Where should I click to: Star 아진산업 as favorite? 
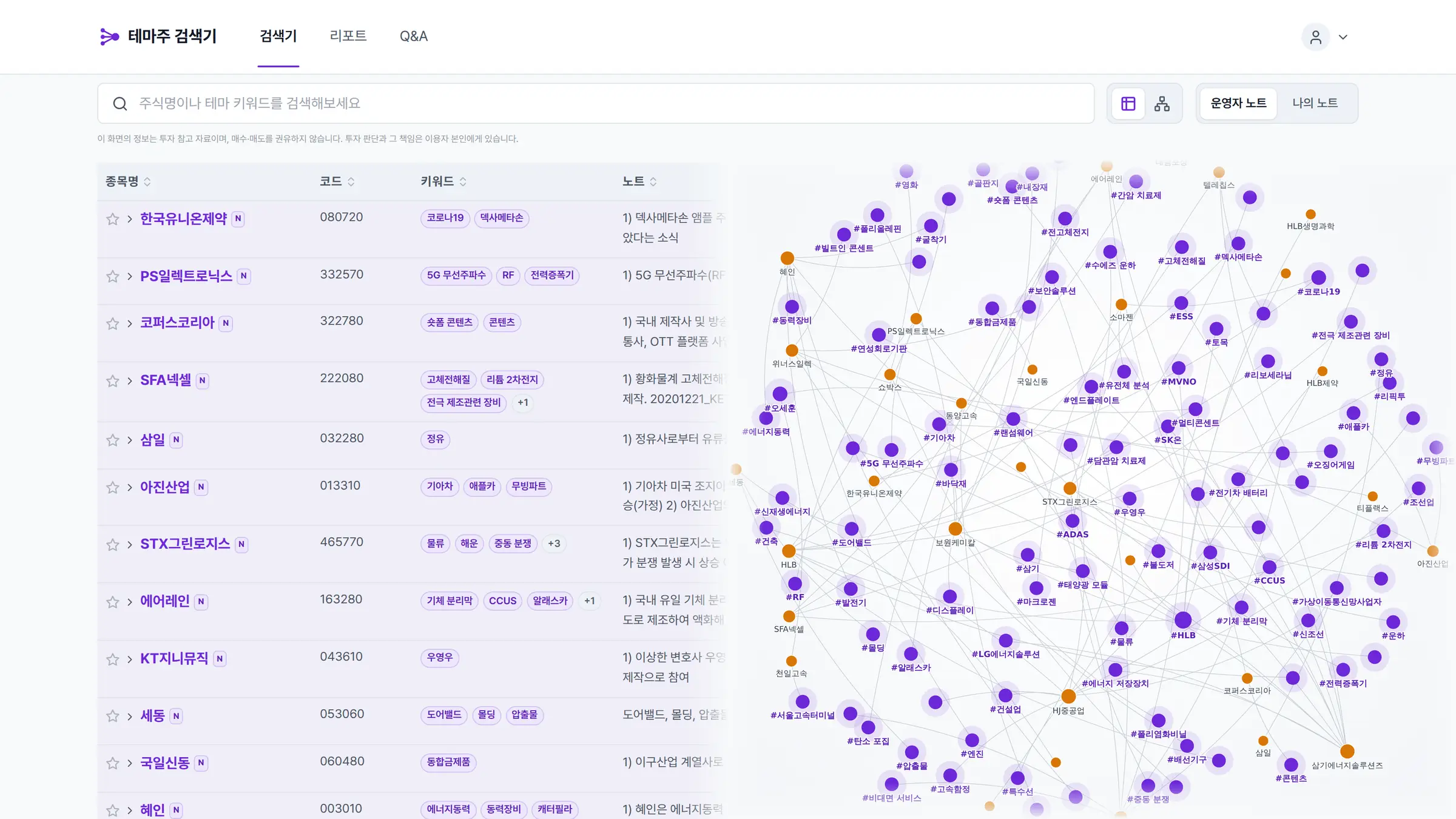[x=112, y=488]
